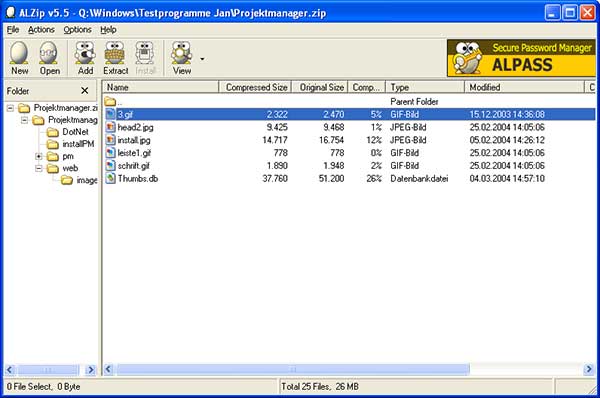Click the file list horizontal scrollbar thumb
Viewport: 600px width, 398px height.
293,369
